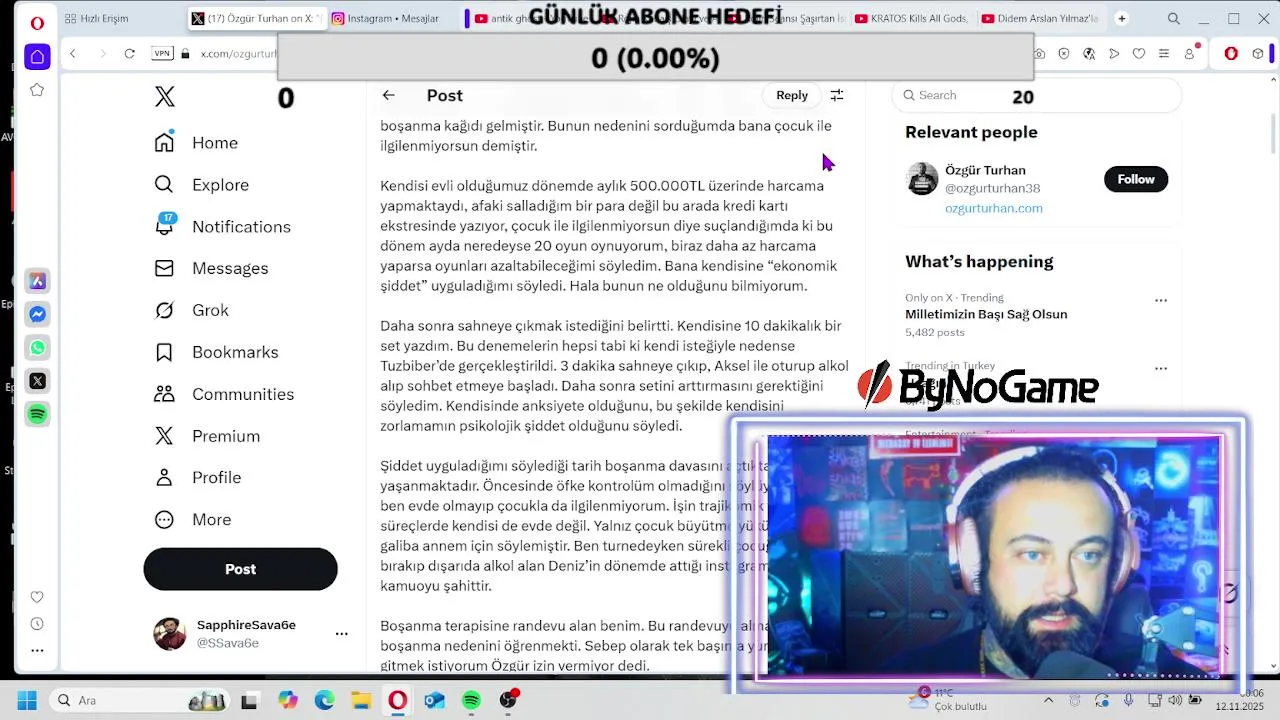This screenshot has width=1280, height=720.
Task: Open Spotify from the taskbar
Action: tap(471, 700)
